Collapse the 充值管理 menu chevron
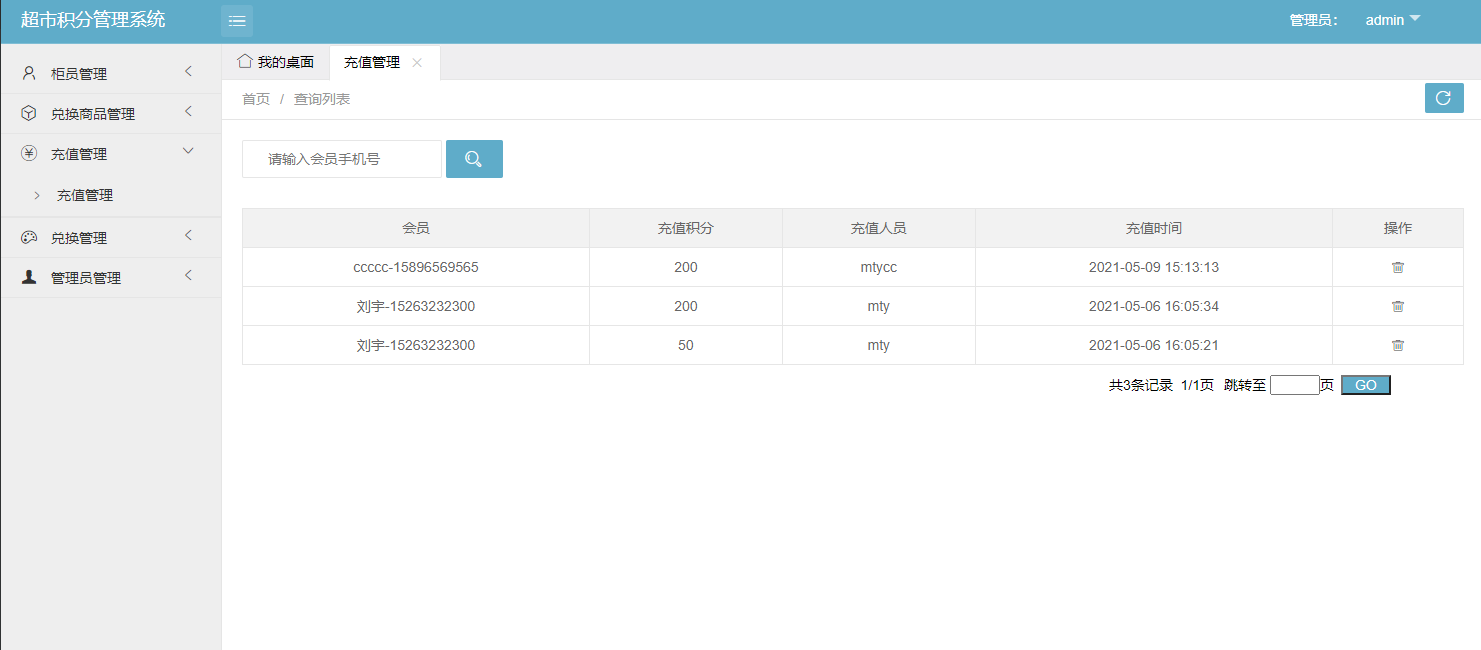 tap(188, 151)
